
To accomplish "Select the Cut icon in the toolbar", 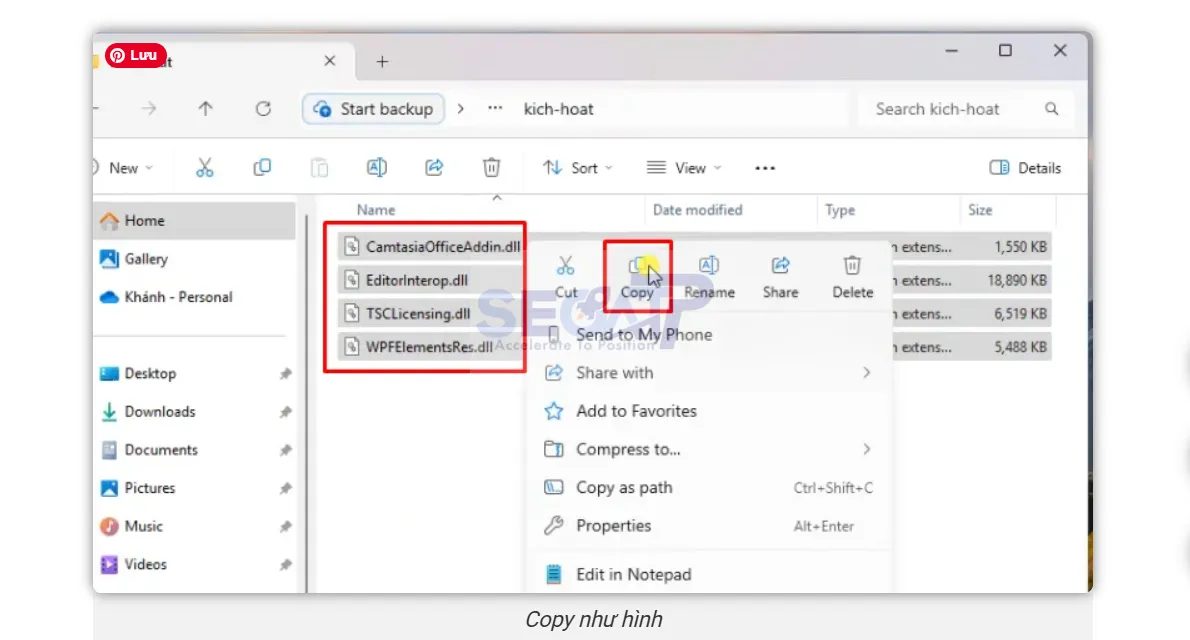I will (206, 167).
